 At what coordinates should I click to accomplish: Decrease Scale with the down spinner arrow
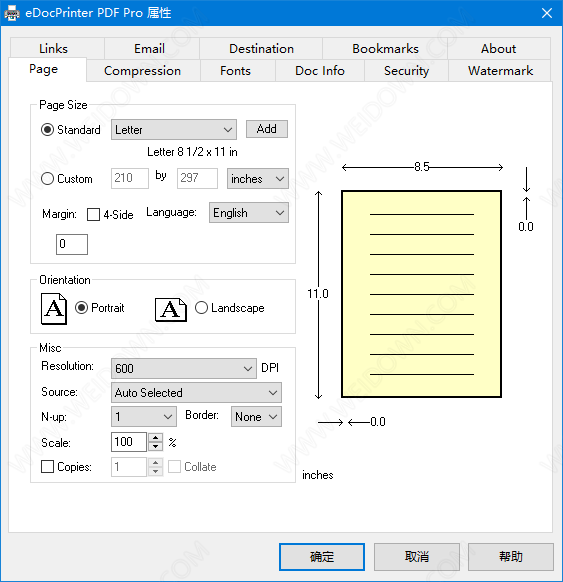pyautogui.click(x=156, y=447)
